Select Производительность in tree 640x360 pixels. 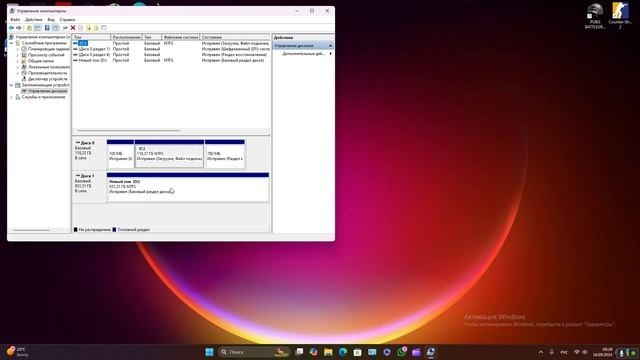coord(48,73)
